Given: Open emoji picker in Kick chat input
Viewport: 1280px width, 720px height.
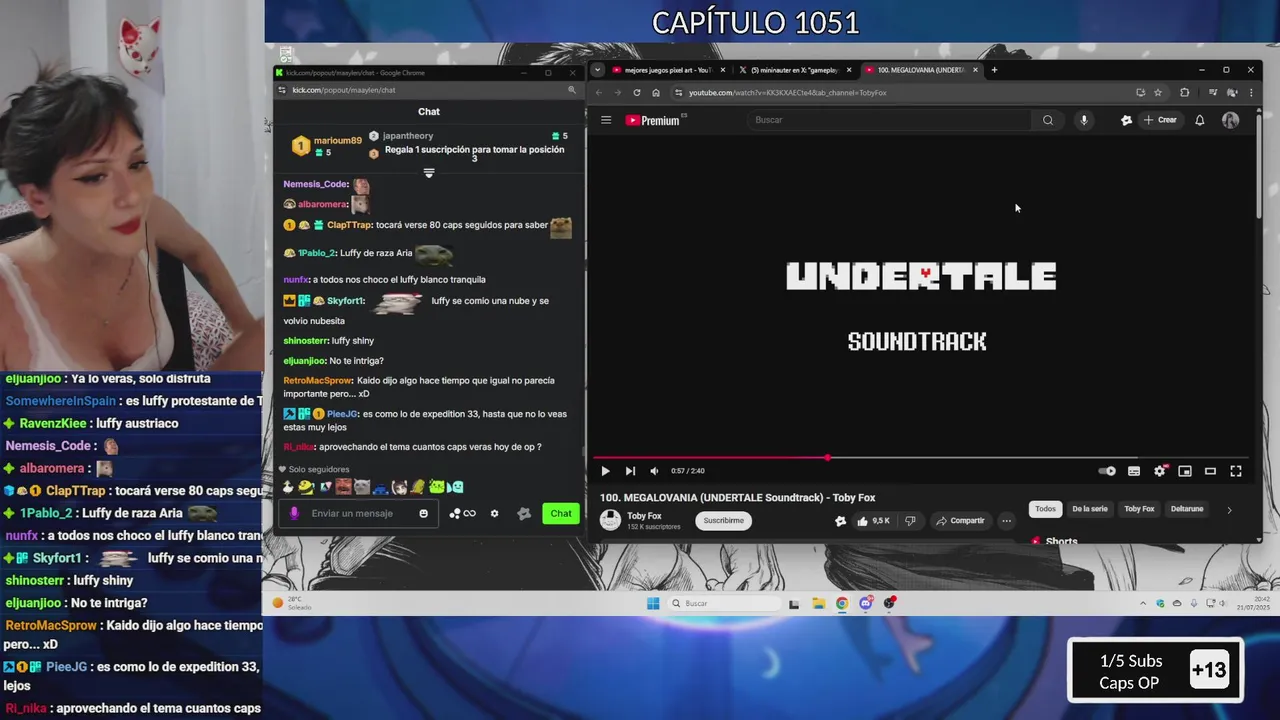Looking at the screenshot, I should coord(424,513).
